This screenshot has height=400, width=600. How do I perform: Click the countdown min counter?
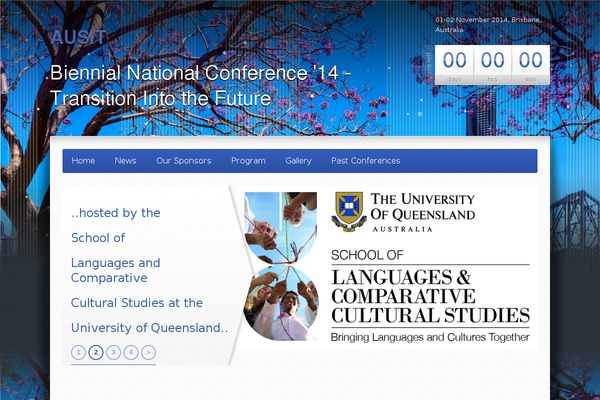[x=530, y=65]
